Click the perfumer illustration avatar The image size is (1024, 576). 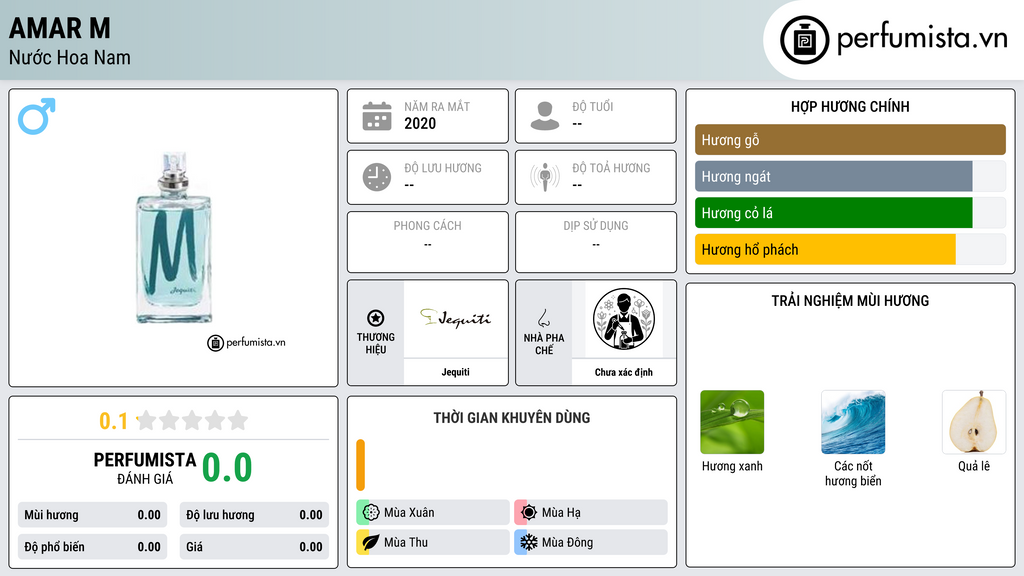pyautogui.click(x=624, y=319)
